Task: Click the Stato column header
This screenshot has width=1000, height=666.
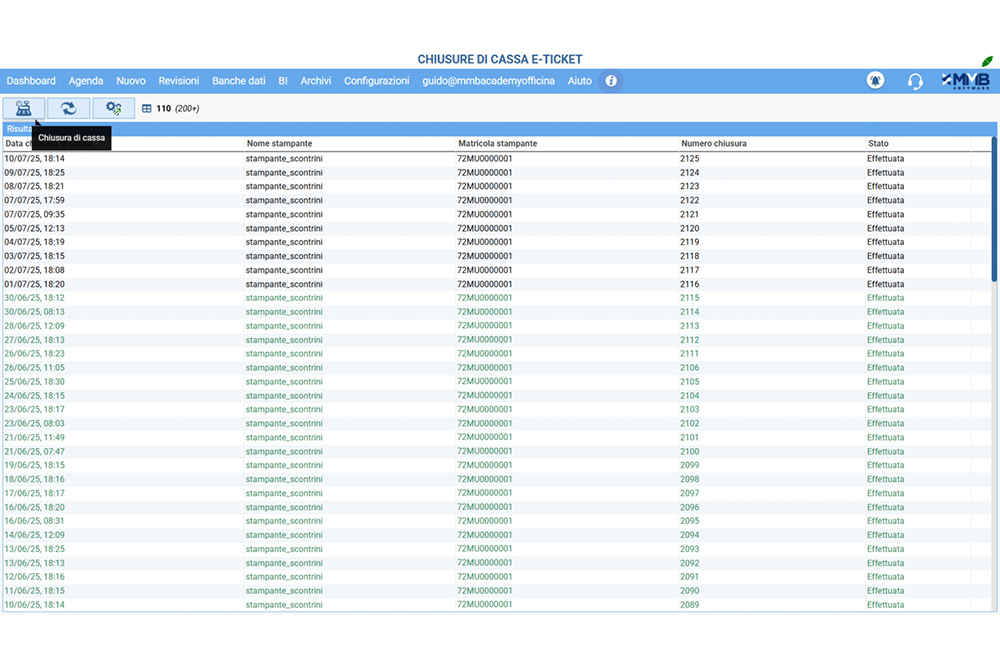Action: click(x=878, y=144)
